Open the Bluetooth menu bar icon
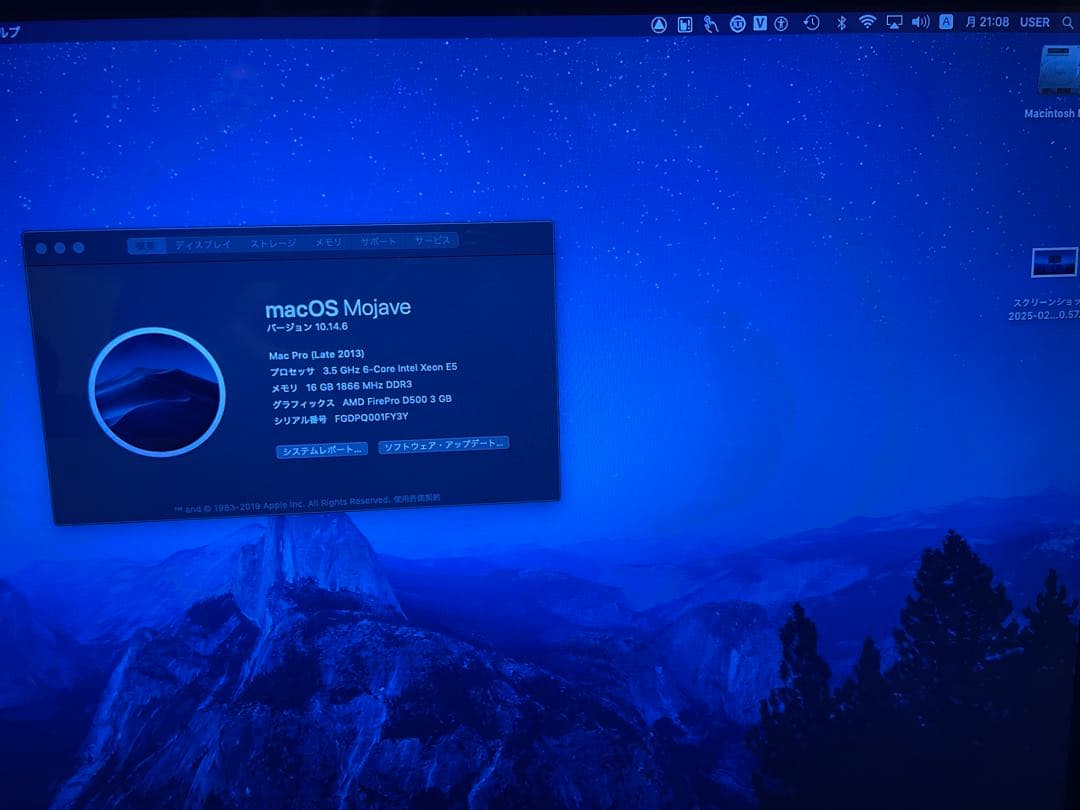 (x=840, y=22)
